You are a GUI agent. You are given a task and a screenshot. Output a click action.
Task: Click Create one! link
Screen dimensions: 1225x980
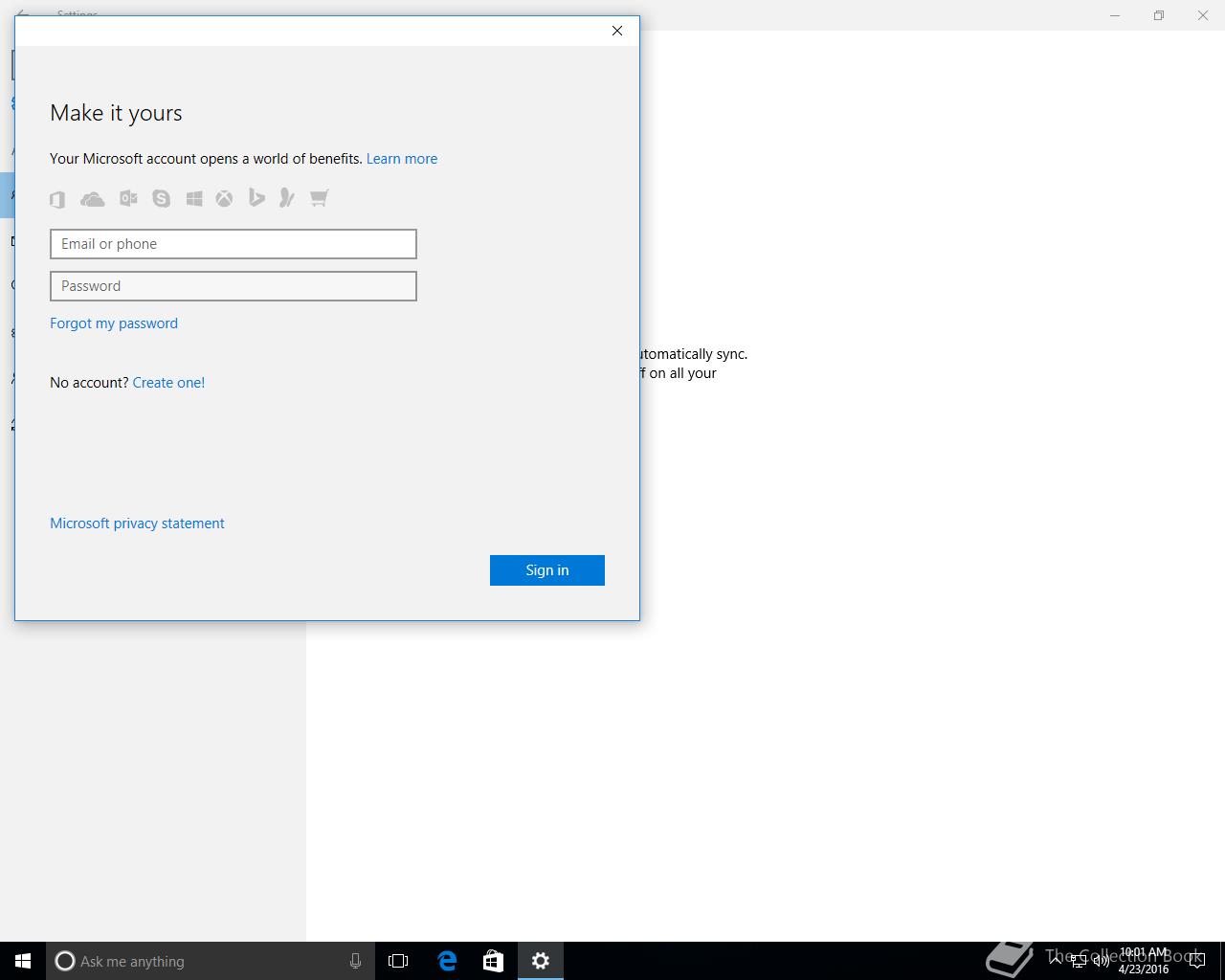click(168, 383)
